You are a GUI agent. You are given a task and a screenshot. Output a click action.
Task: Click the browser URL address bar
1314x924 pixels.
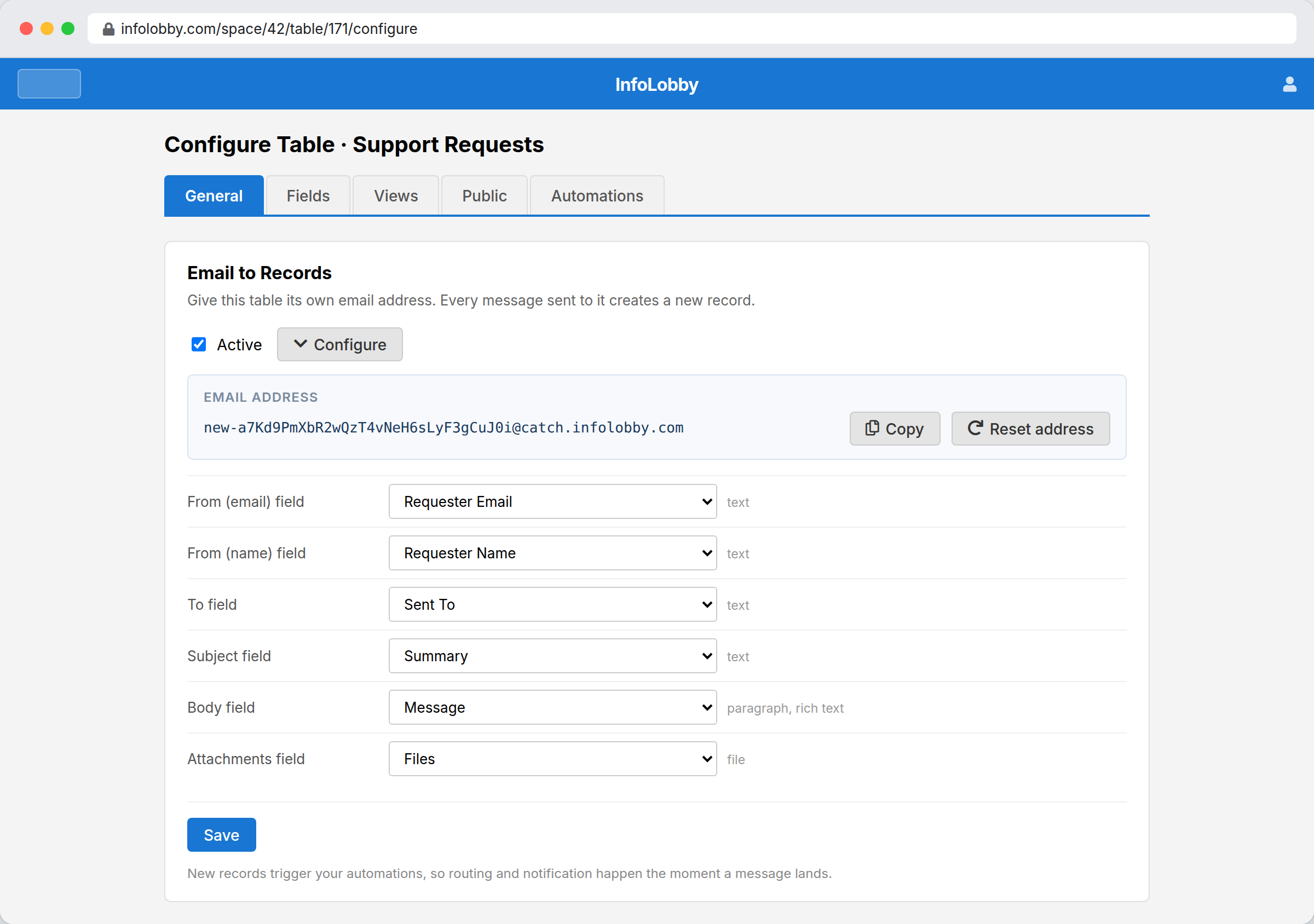691,29
